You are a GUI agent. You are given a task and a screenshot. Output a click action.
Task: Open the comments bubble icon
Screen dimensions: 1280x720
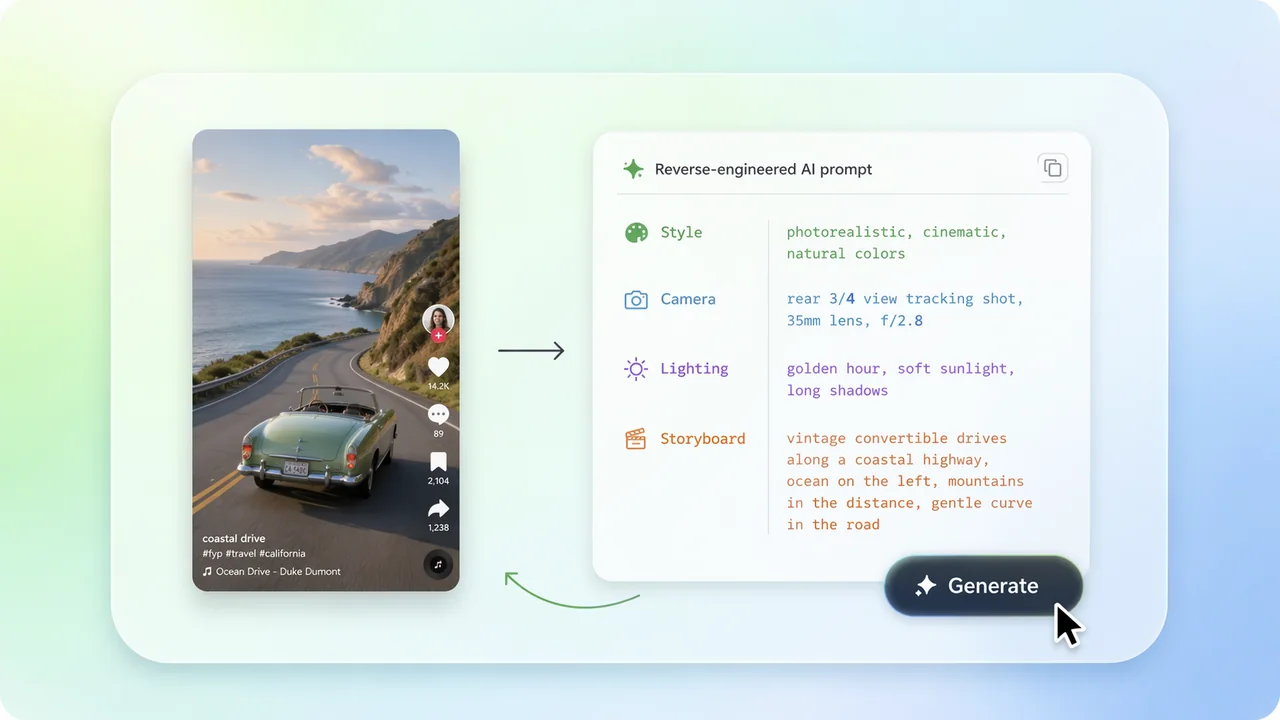pos(438,414)
